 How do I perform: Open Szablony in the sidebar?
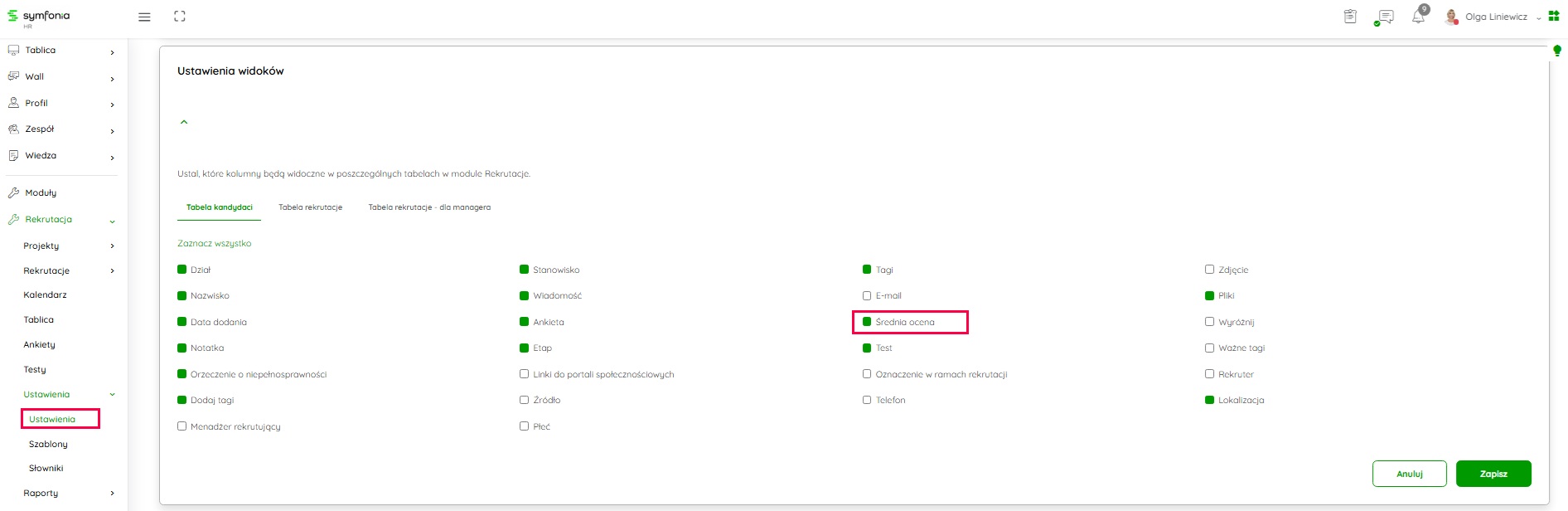click(48, 444)
